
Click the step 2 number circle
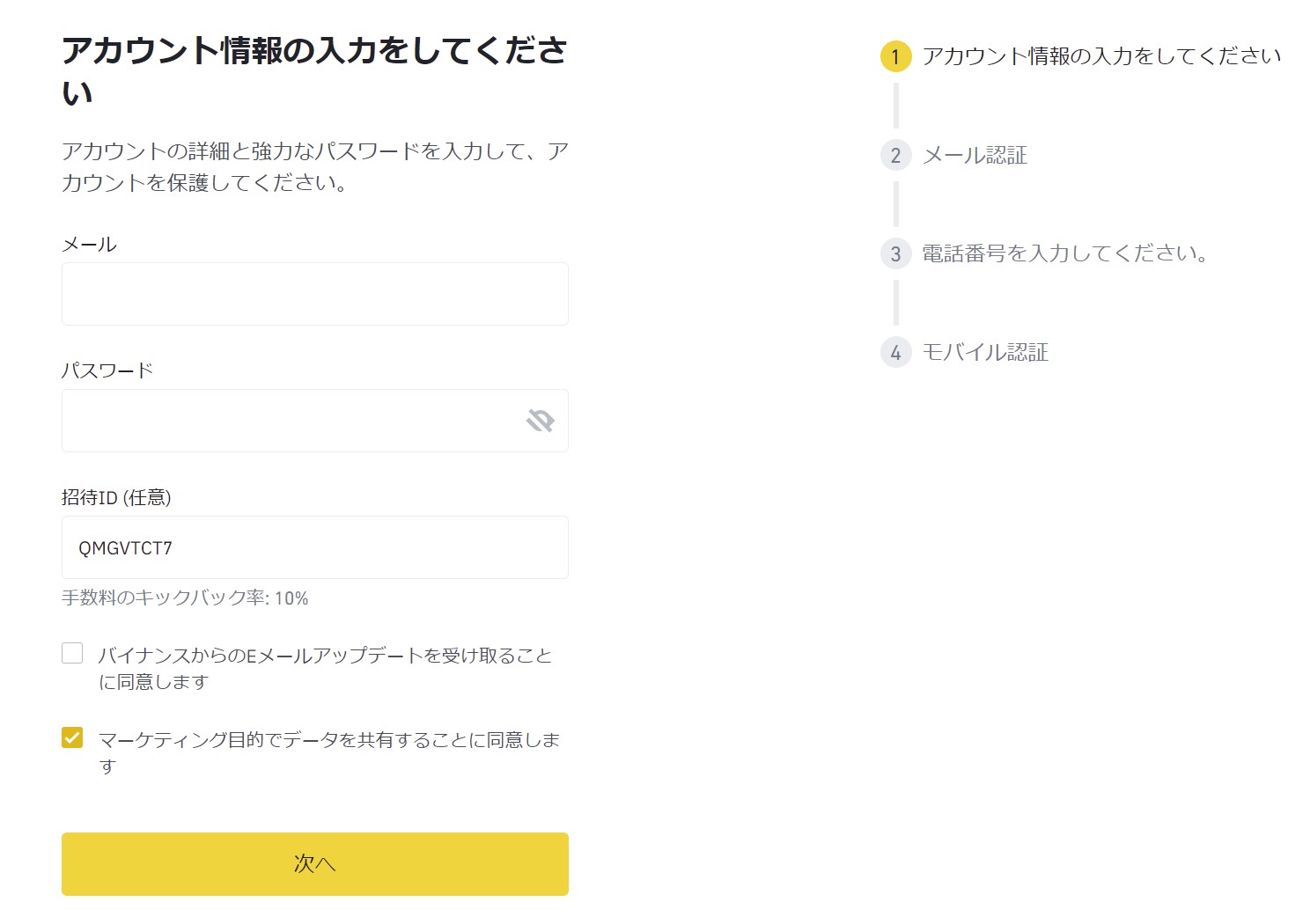point(895,156)
